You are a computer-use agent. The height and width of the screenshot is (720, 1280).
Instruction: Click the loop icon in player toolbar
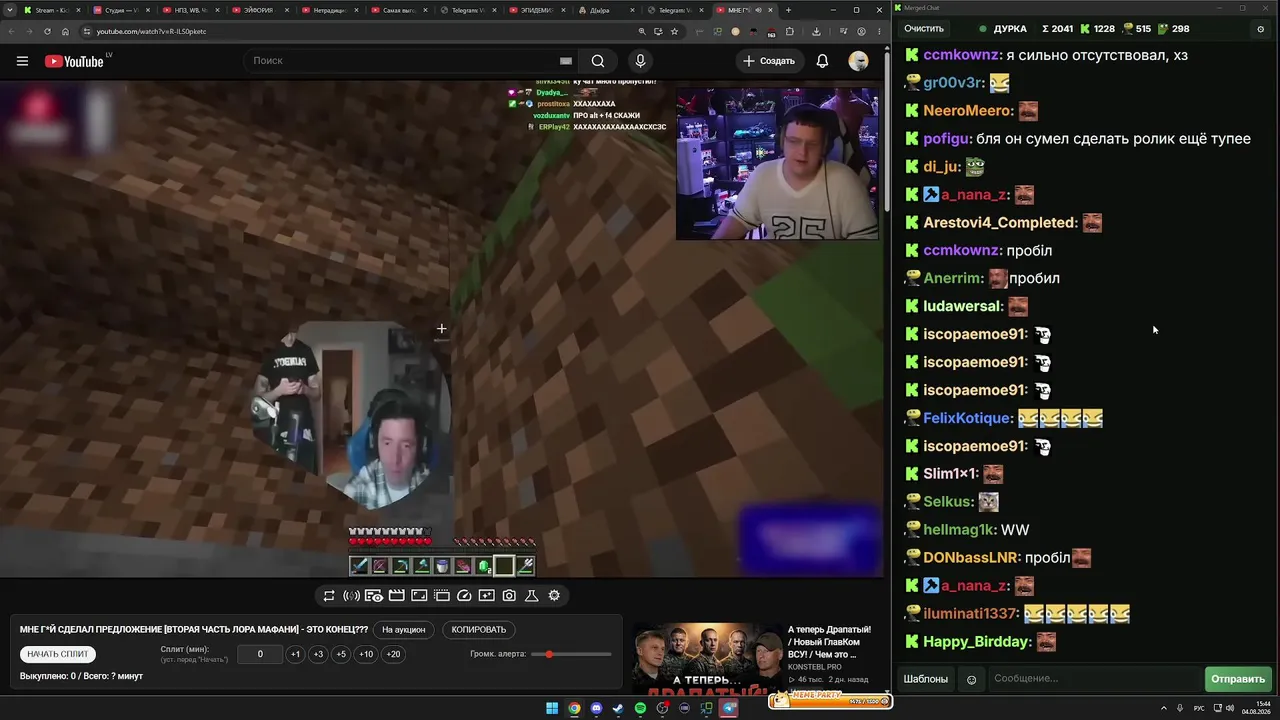pos(329,596)
